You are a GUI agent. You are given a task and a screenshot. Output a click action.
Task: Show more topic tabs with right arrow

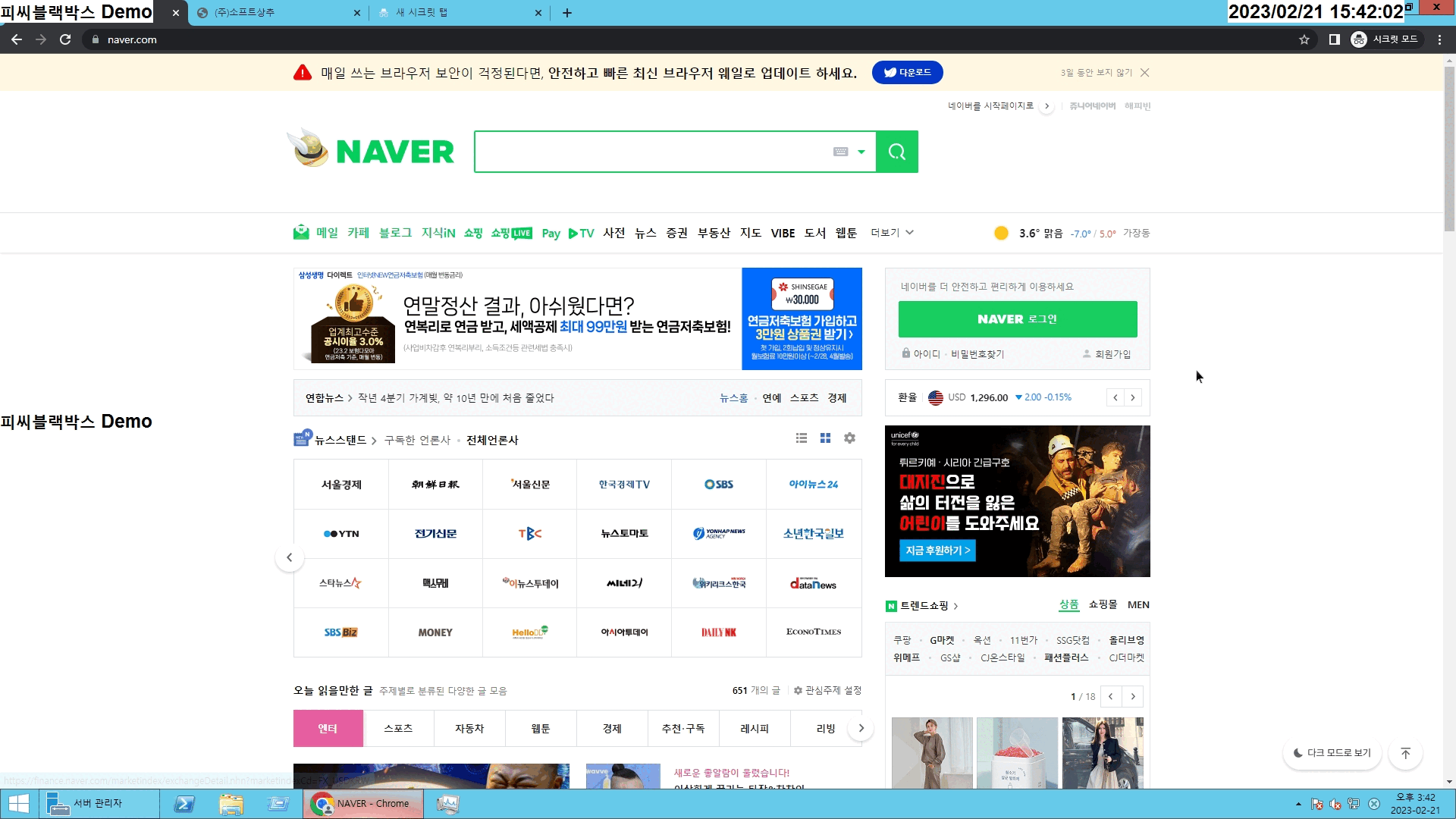click(861, 729)
